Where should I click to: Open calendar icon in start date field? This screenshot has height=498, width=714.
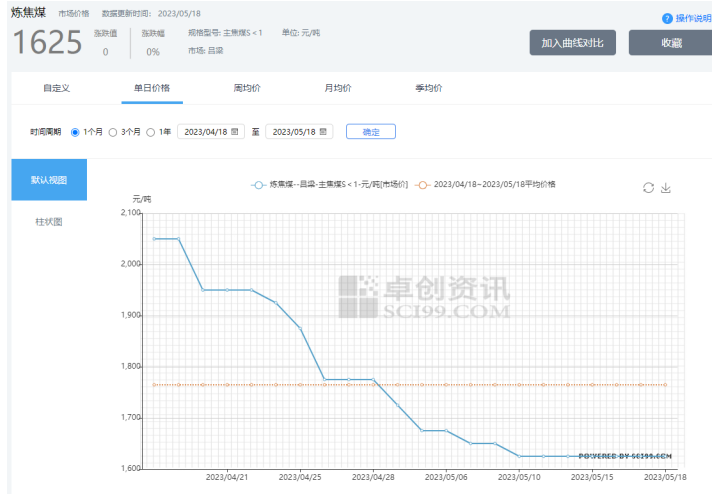pos(235,132)
